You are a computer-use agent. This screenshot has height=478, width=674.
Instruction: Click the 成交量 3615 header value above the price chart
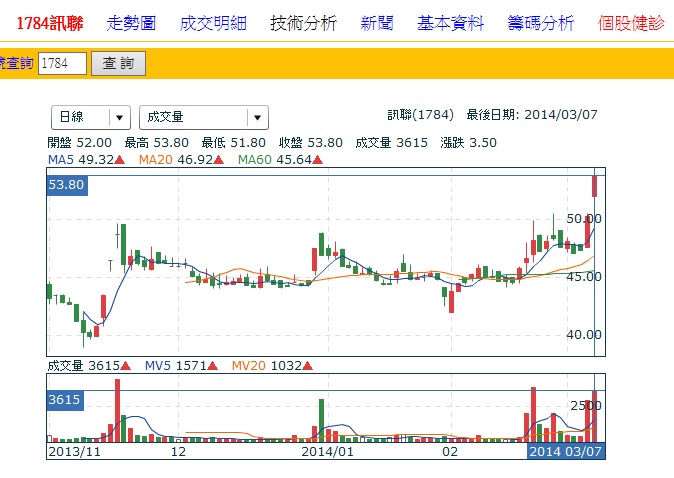pos(392,143)
